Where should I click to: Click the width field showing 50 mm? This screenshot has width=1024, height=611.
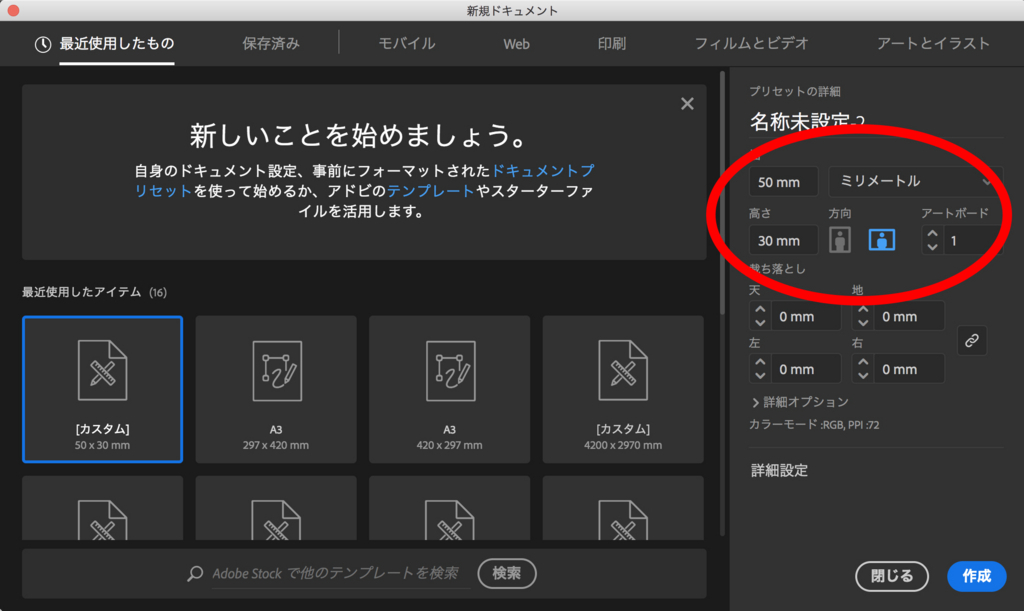pyautogui.click(x=783, y=182)
